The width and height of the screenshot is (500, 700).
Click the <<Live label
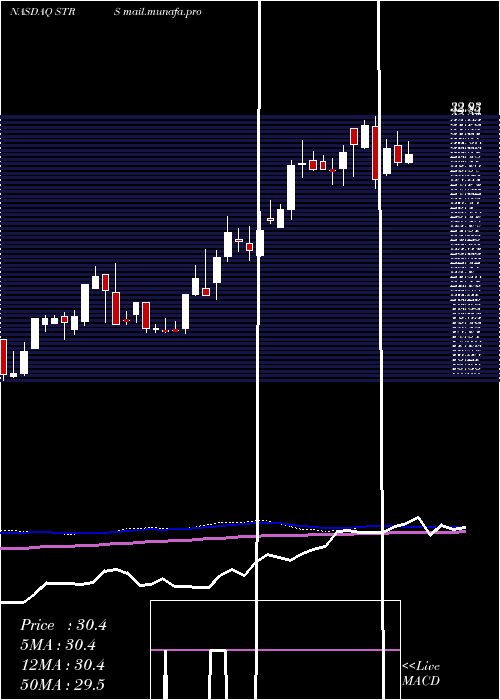421,667
